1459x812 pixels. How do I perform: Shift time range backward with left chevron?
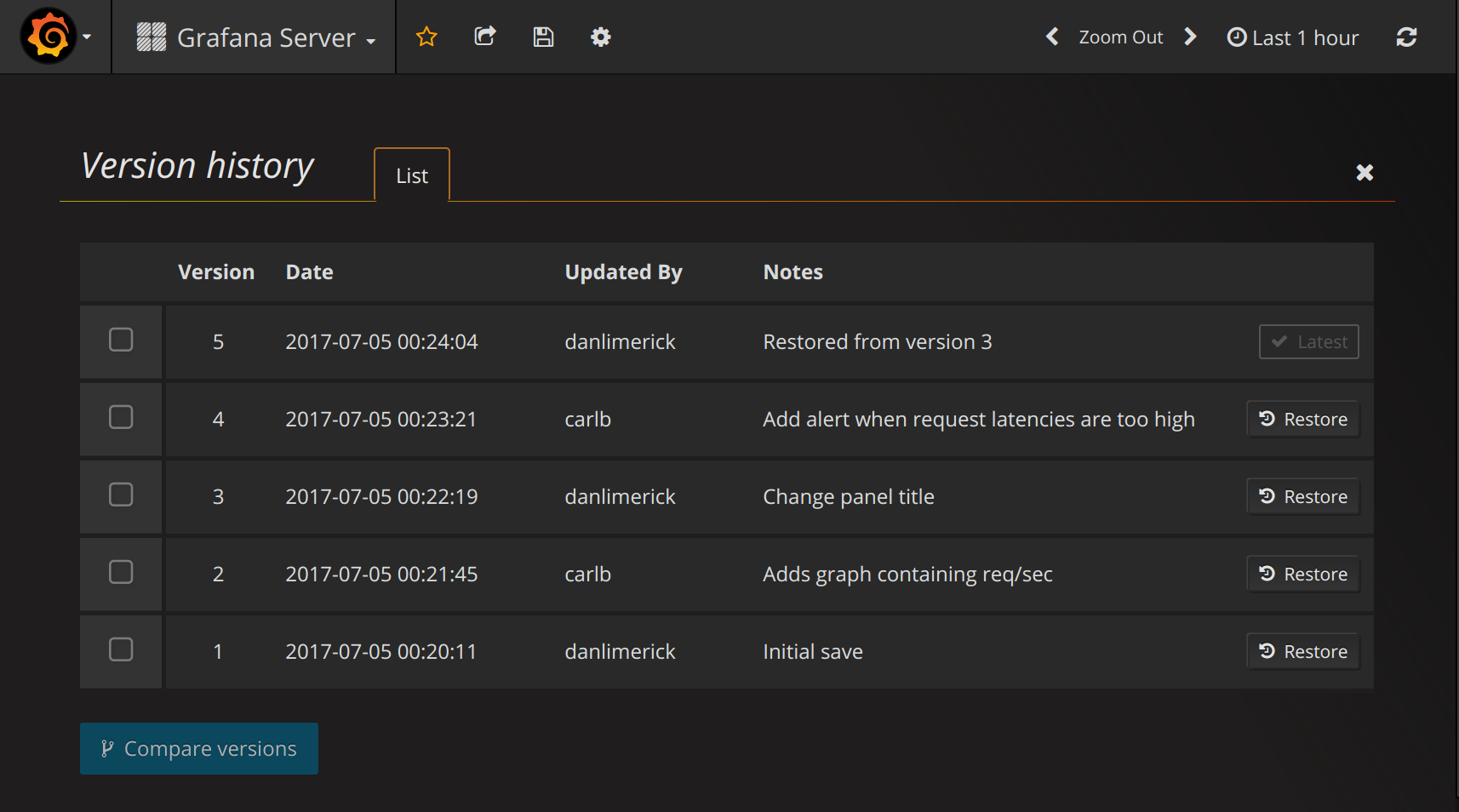coord(1052,37)
